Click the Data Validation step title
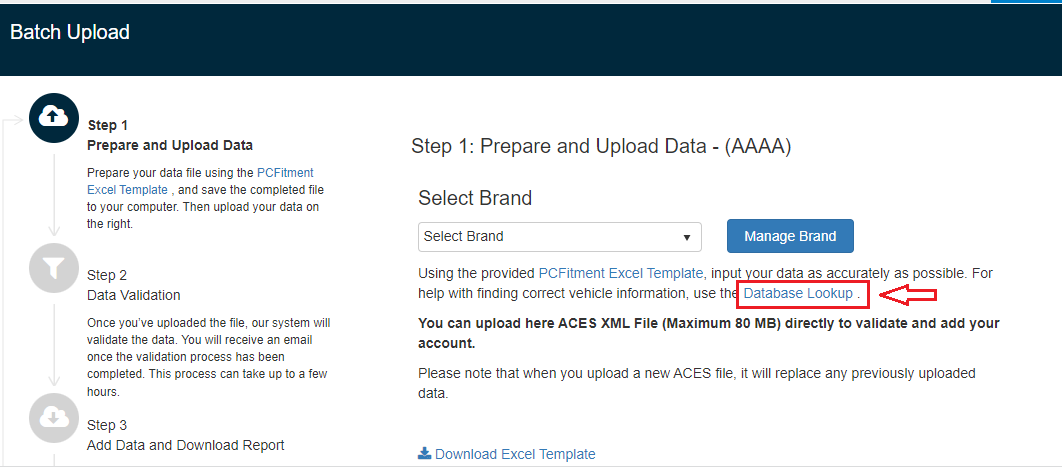 pos(134,295)
